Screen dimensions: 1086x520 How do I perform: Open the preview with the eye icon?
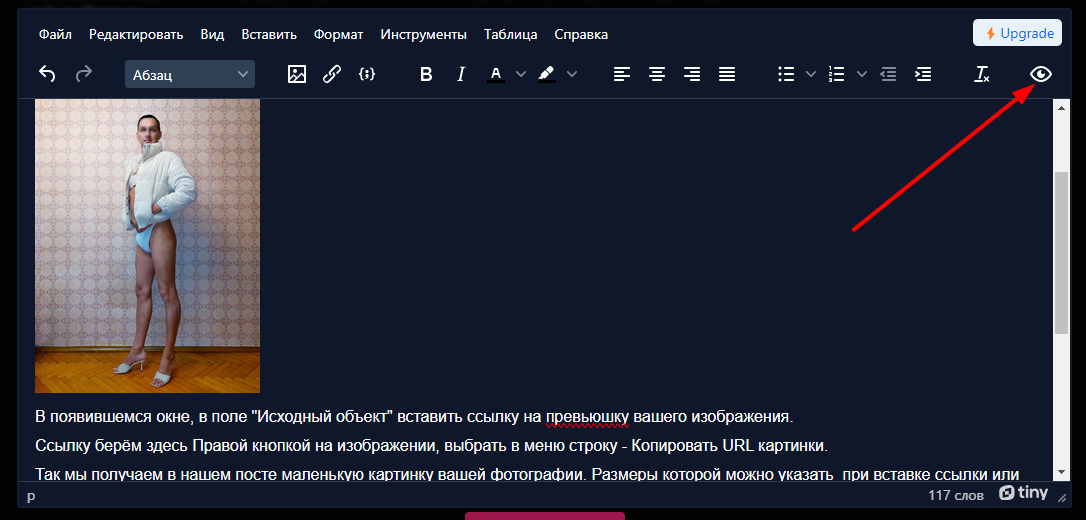pos(1041,74)
